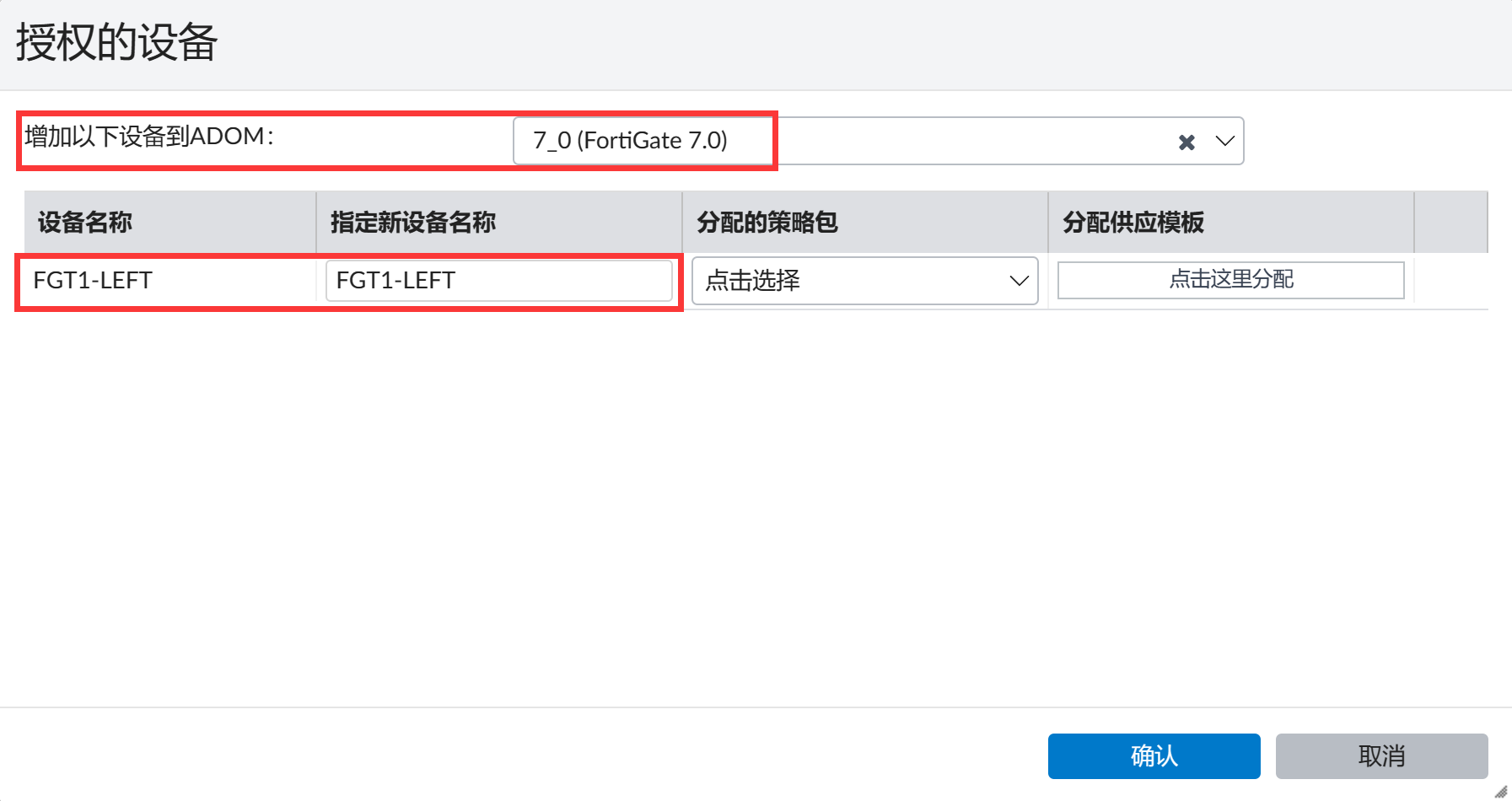This screenshot has height=801, width=1512.
Task: Focus the new device name input field
Action: pyautogui.click(x=498, y=281)
